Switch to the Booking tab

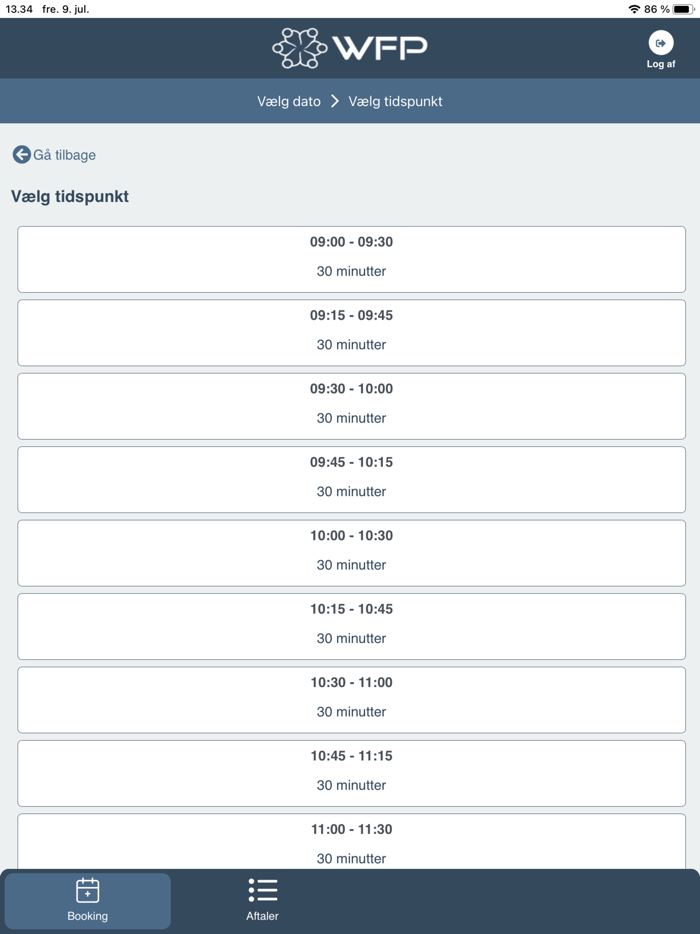click(87, 900)
